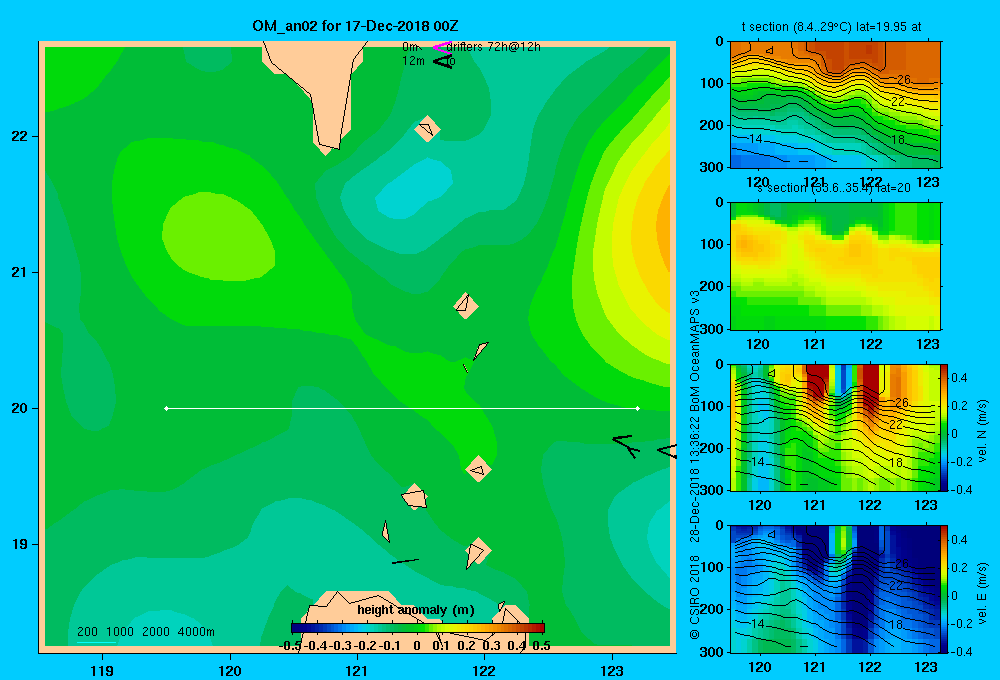Click the '12m' drifter depth label
Viewport: 1000px width, 680px height.
413,61
